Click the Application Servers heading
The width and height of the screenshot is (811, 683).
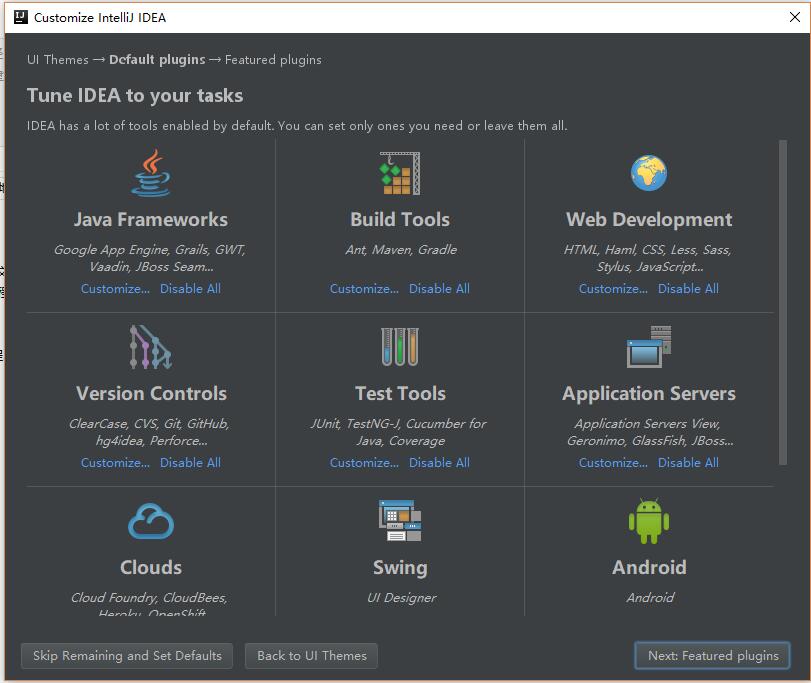pyautogui.click(x=649, y=394)
